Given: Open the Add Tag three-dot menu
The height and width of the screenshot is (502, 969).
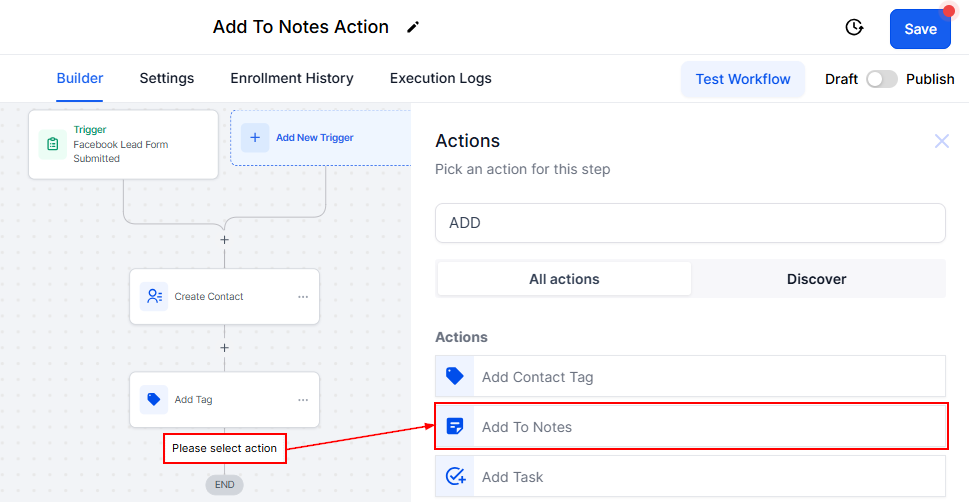Looking at the screenshot, I should (303, 400).
